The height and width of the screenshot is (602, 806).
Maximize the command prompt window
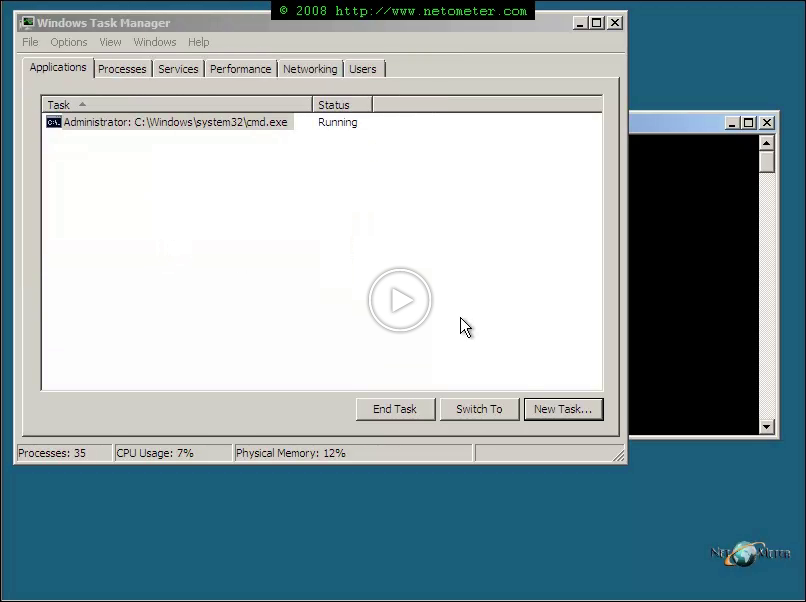click(749, 122)
